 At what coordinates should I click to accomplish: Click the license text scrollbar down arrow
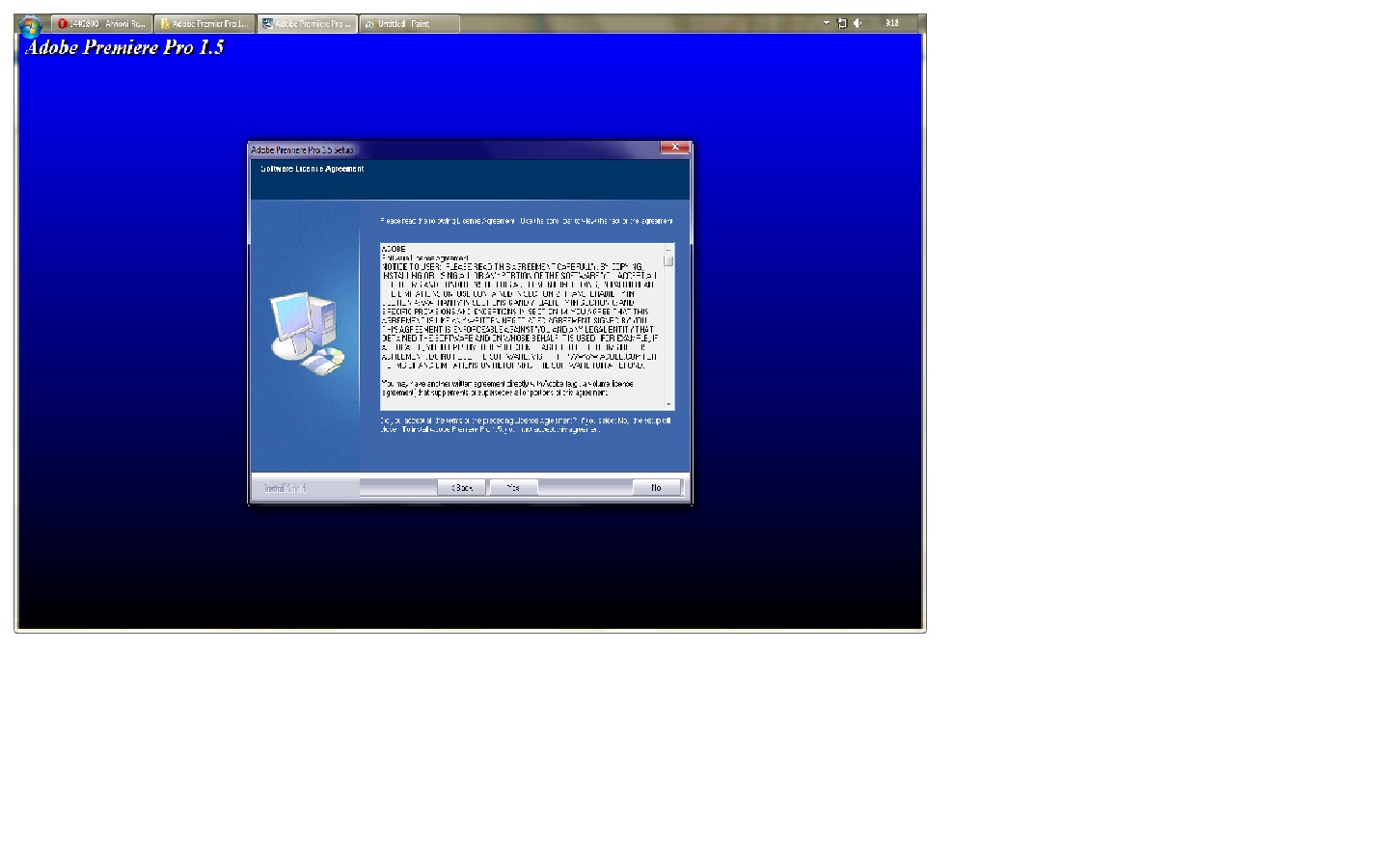click(669, 405)
